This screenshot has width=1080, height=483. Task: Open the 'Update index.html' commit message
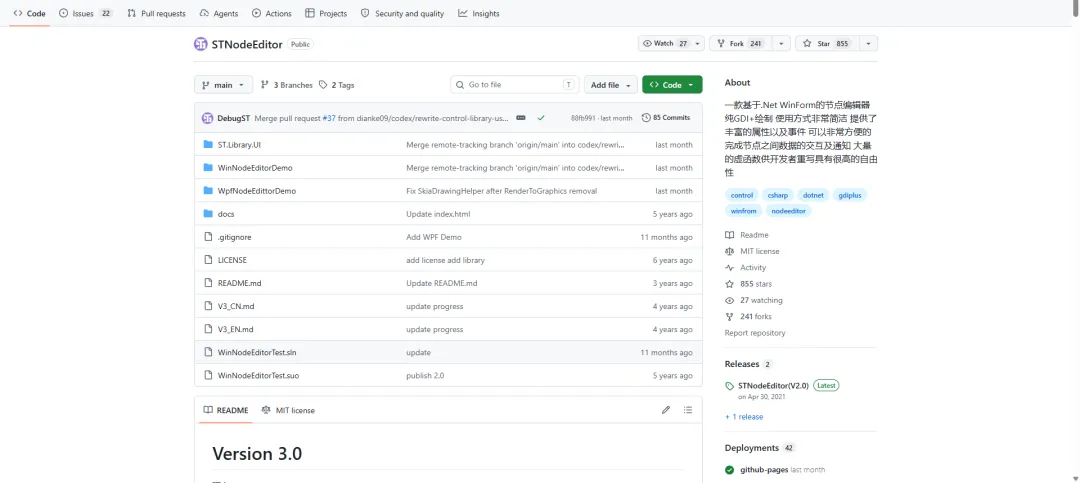tap(438, 214)
